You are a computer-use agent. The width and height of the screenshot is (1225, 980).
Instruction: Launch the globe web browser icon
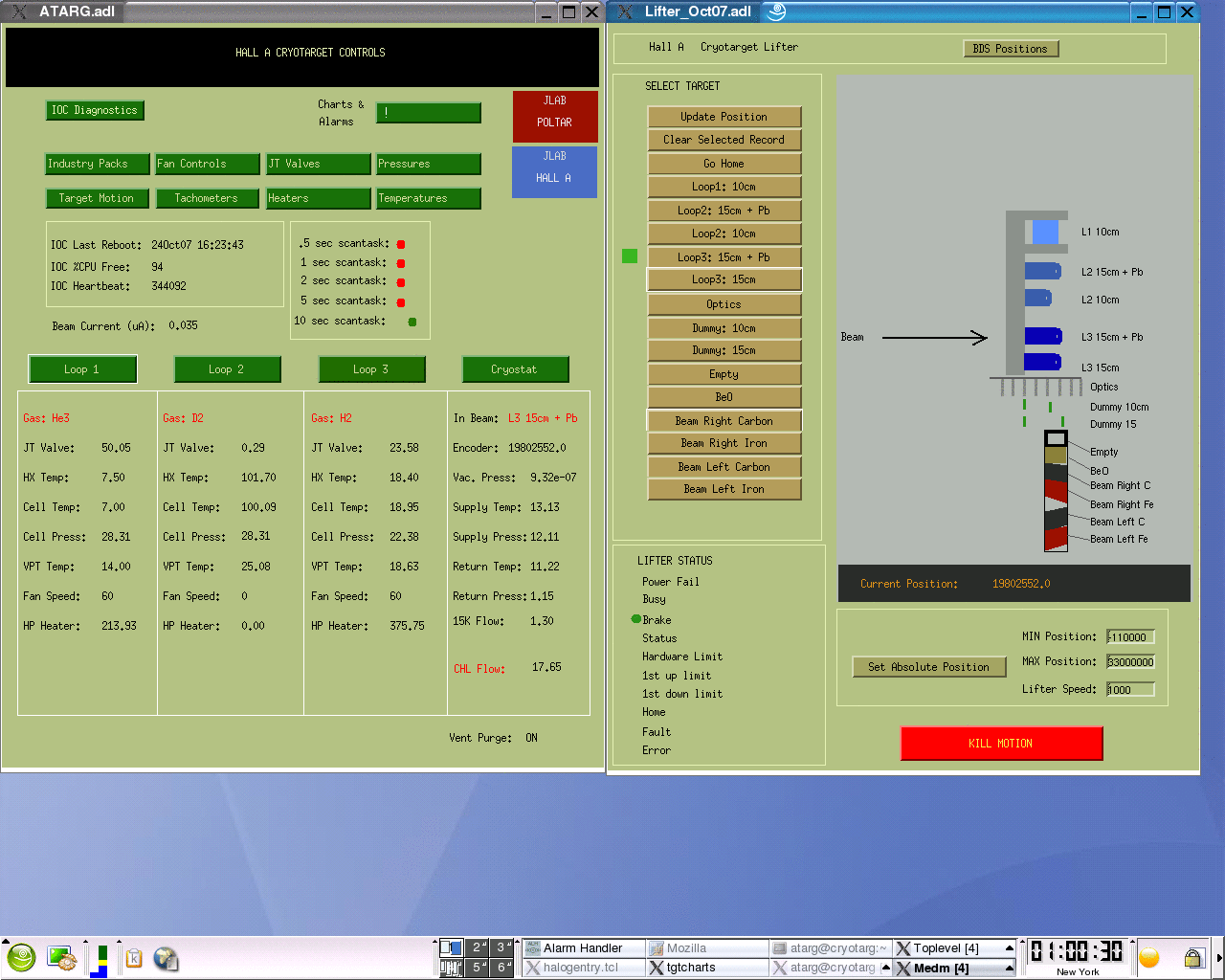[x=166, y=958]
